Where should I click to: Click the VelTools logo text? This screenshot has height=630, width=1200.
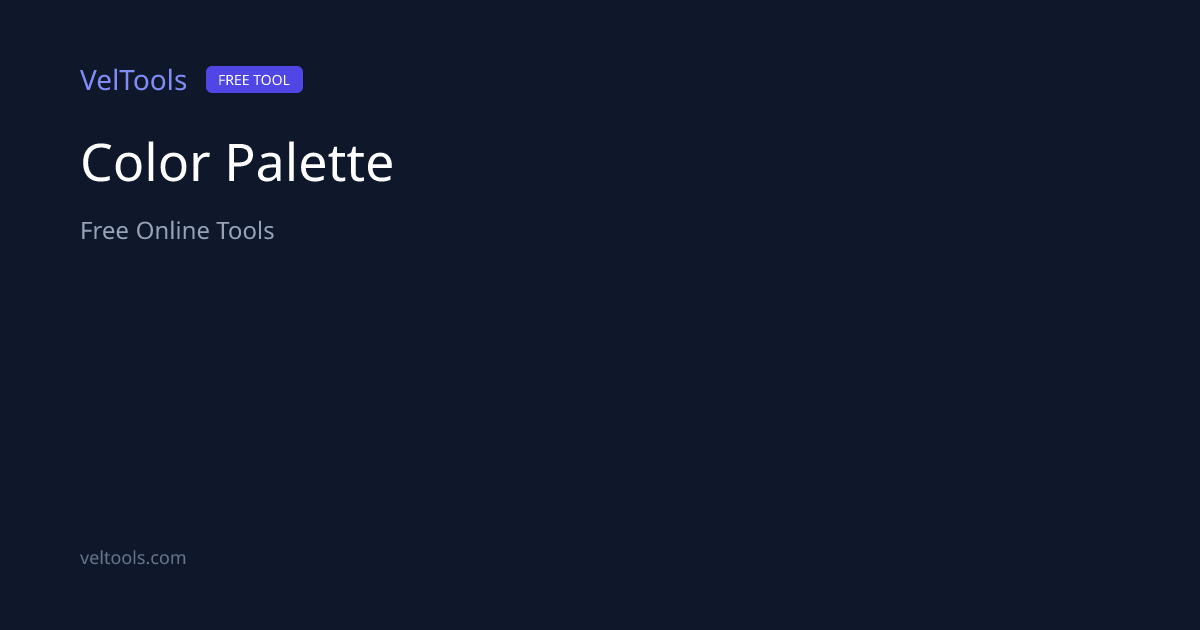[x=133, y=80]
